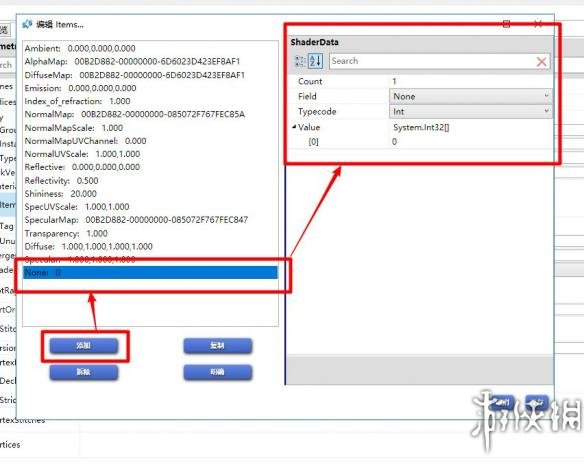584x464 pixels.
Task: Select the NormalMap list entry
Action: 134,114
